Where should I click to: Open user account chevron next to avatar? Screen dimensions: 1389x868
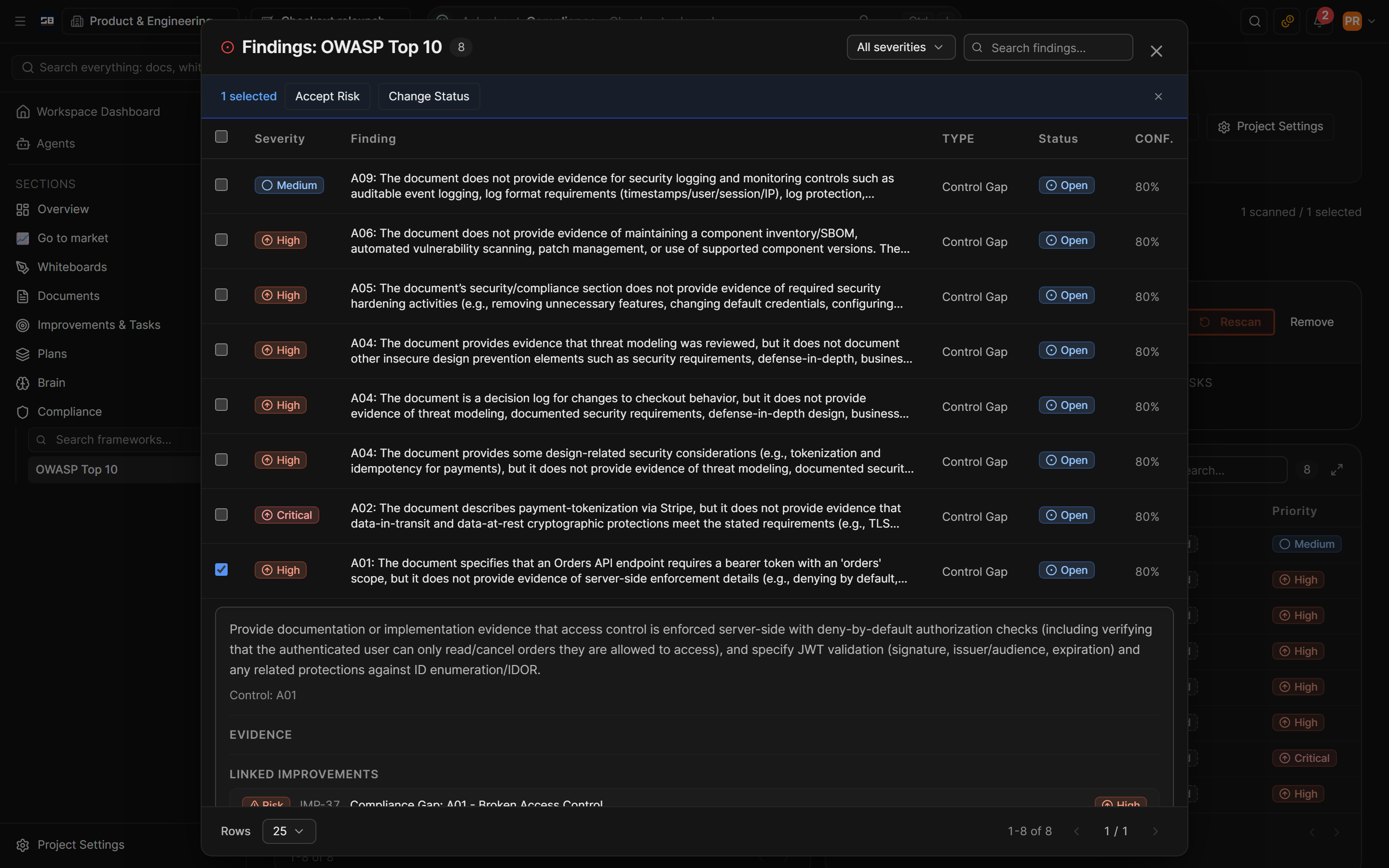point(1372,21)
